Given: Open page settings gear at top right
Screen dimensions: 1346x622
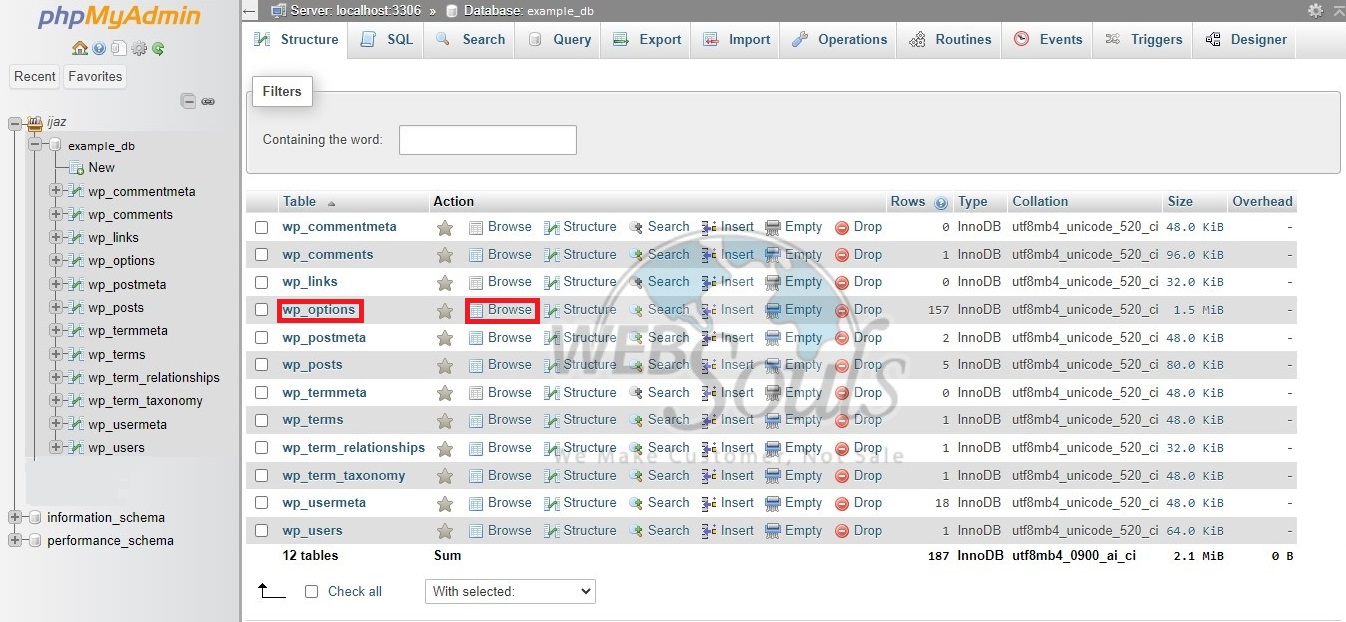Looking at the screenshot, I should point(1316,10).
